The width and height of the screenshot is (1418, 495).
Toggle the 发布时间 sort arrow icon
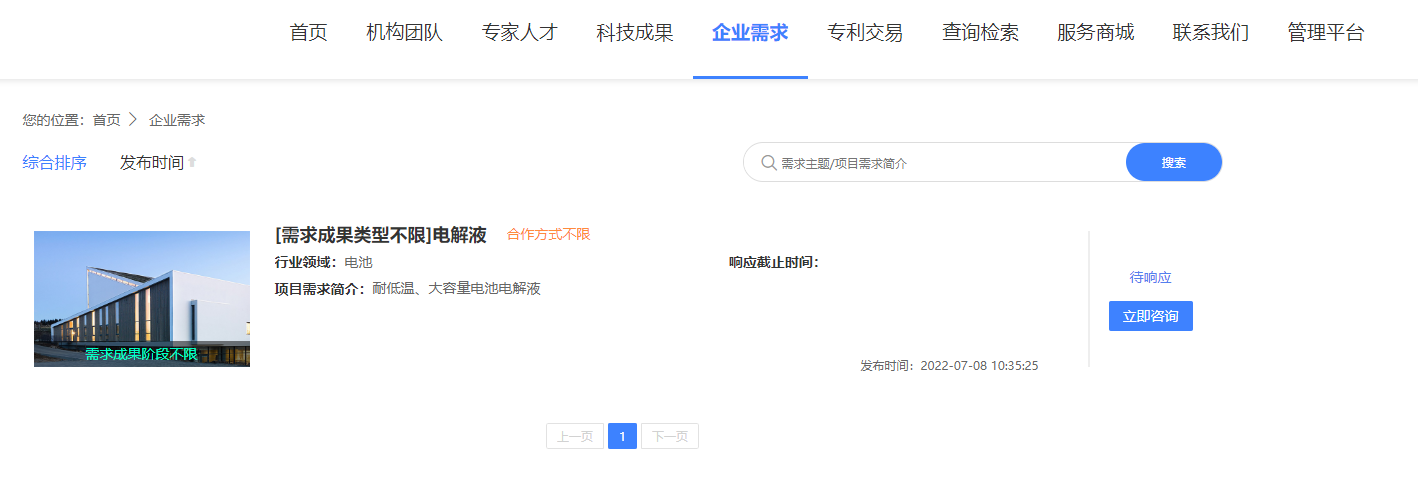pos(193,163)
